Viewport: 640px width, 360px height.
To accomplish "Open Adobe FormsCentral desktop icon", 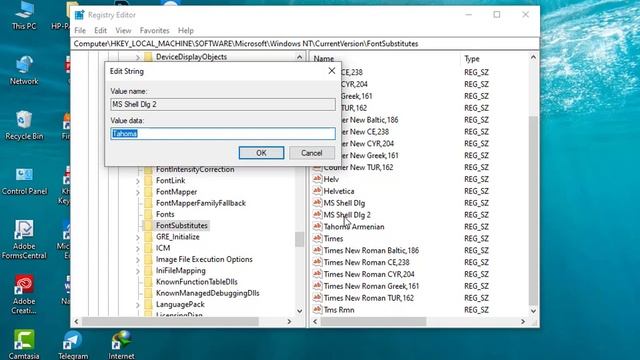I will [24, 240].
